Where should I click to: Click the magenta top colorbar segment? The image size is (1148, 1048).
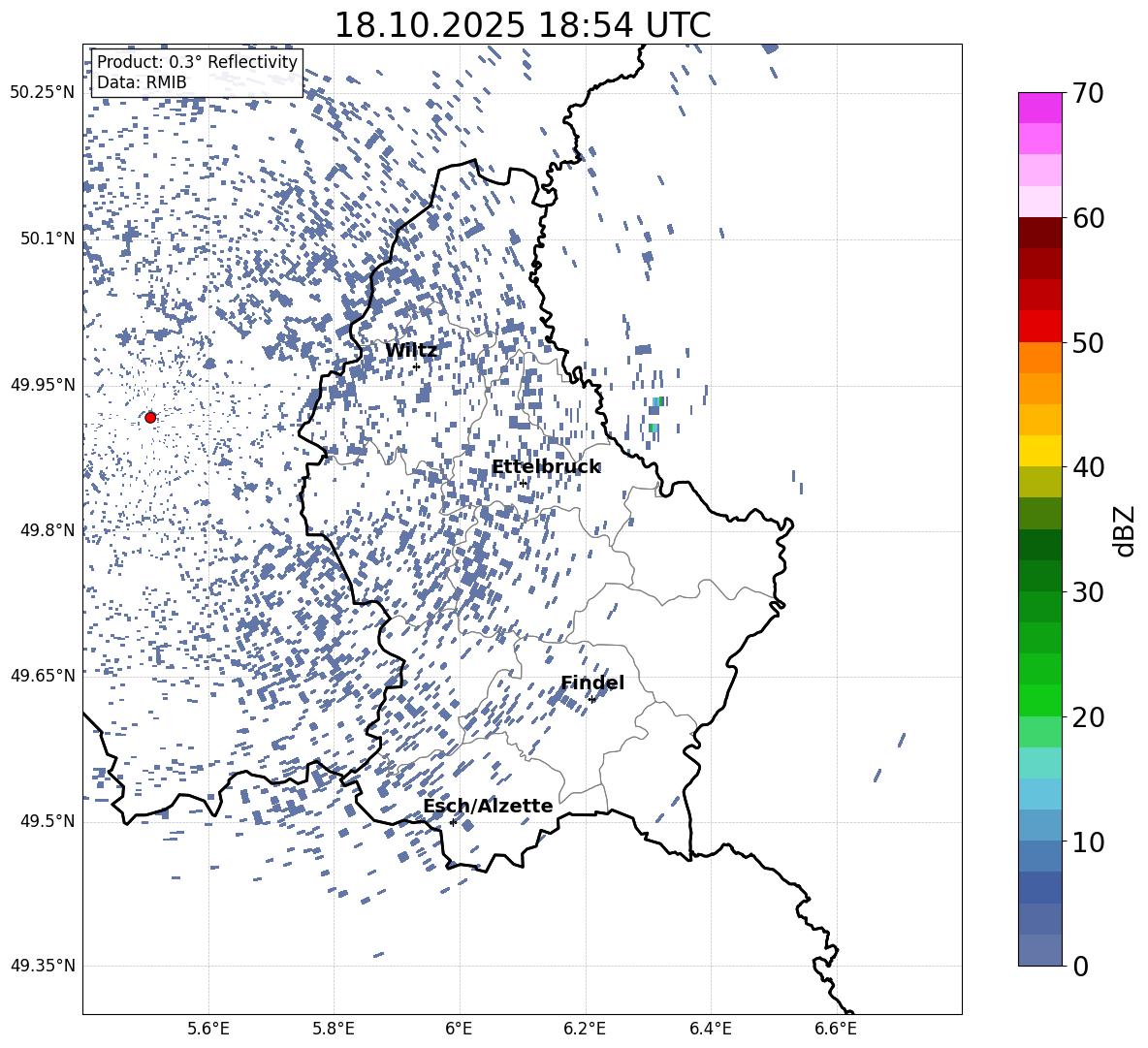click(1040, 109)
